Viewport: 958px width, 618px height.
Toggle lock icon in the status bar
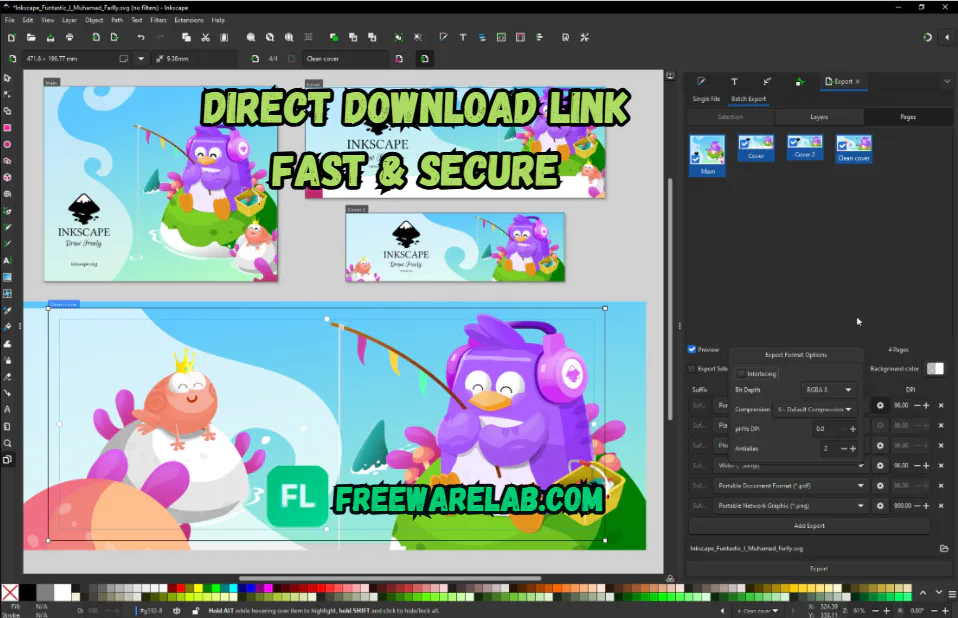196,610
